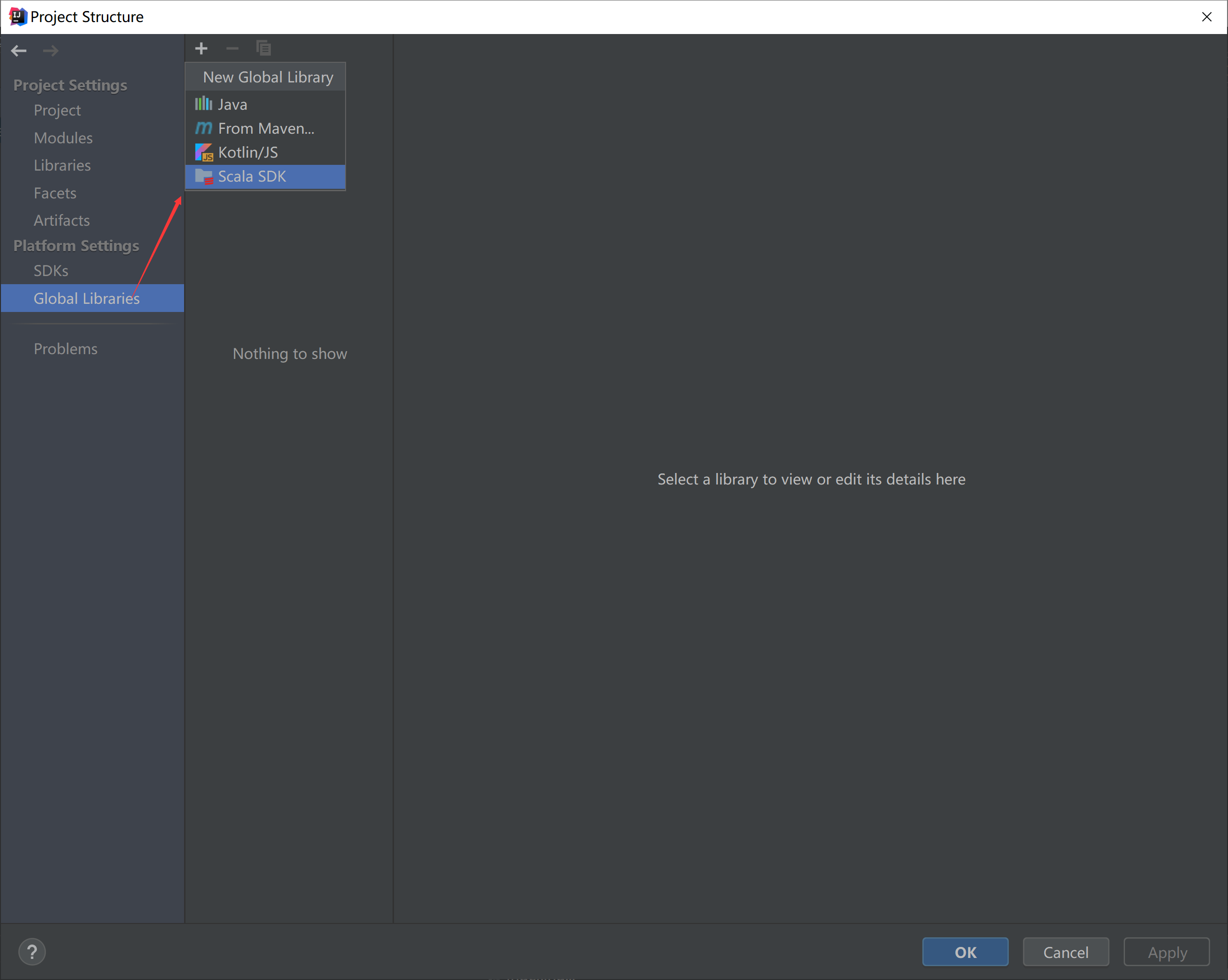Image resolution: width=1228 pixels, height=980 pixels.
Task: Go to Modules settings
Action: pyautogui.click(x=63, y=138)
